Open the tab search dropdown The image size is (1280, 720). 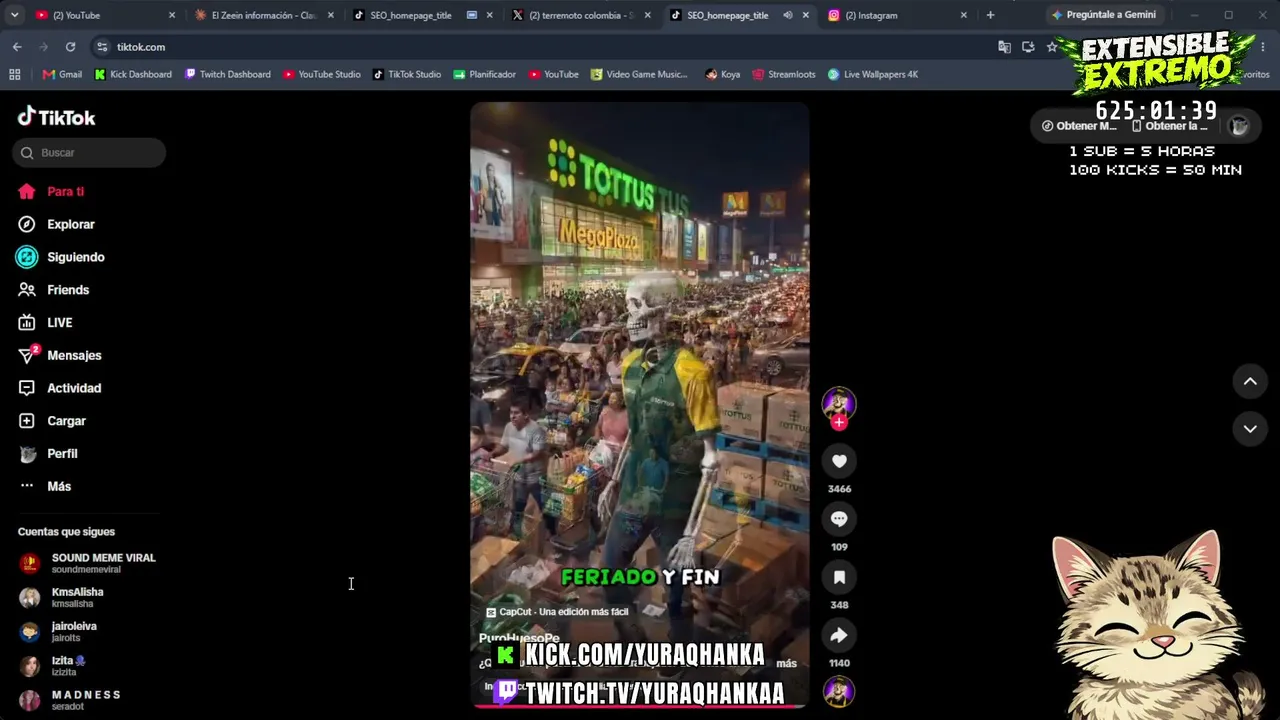point(14,15)
